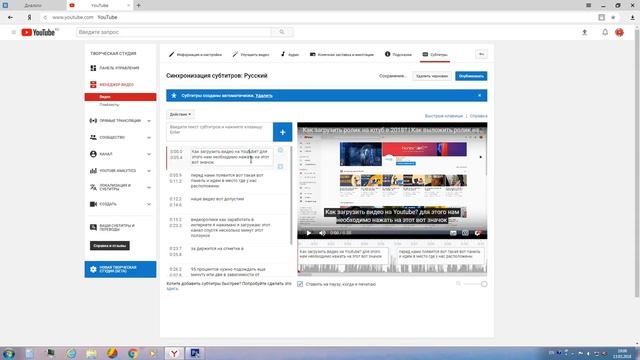Screen dimensions: 640x360
Task: Open Yandex Browser in taskbar
Action: pos(174,353)
